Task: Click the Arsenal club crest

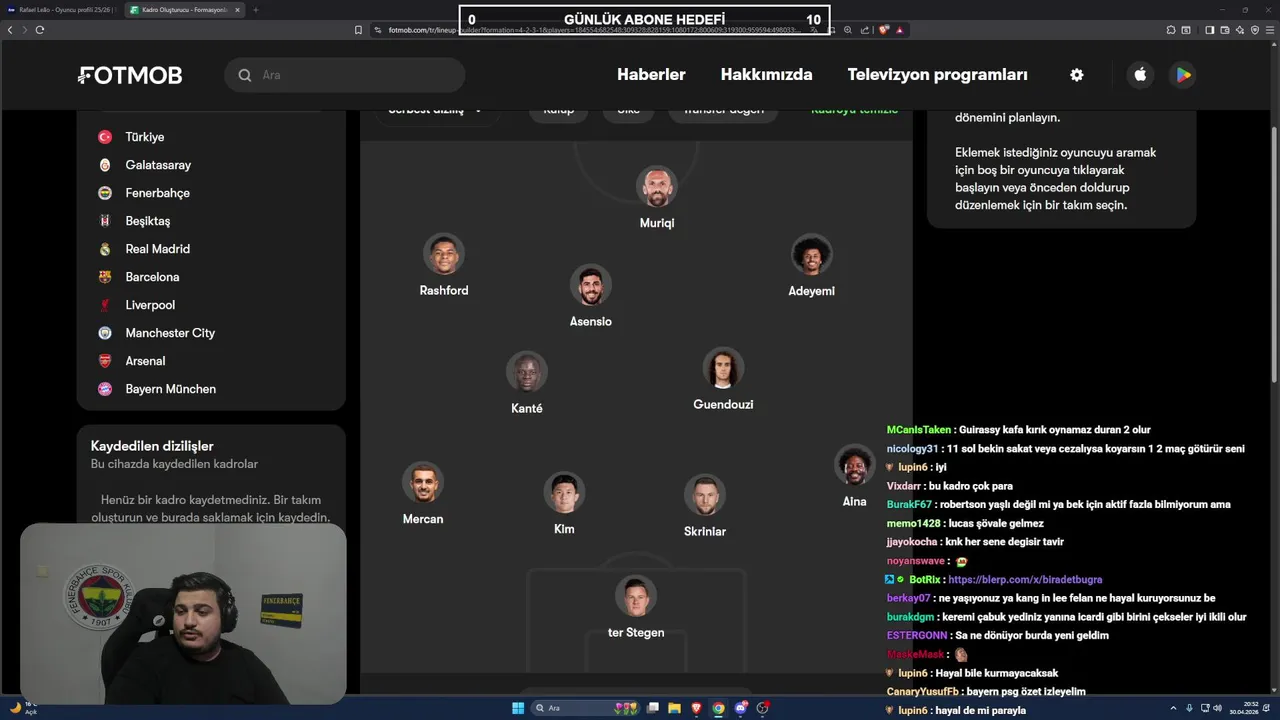Action: coord(105,361)
